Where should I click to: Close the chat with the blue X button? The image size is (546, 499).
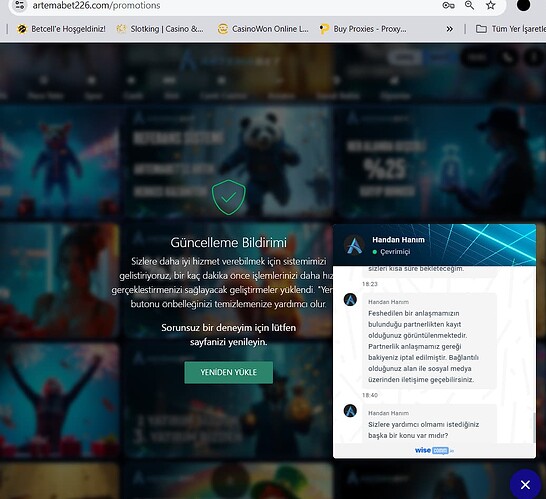[x=525, y=484]
